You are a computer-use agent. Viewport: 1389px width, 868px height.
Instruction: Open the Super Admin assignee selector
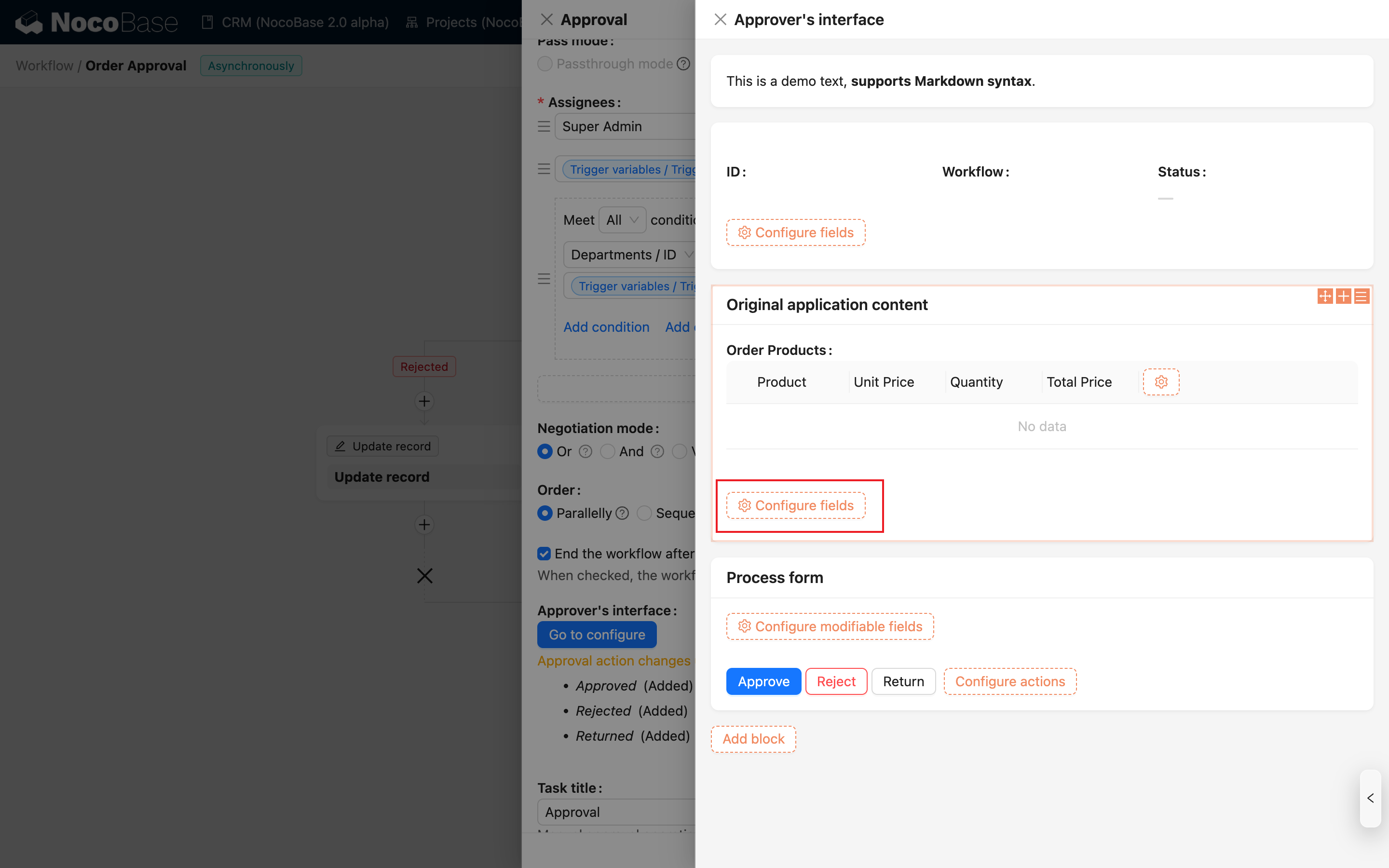pos(626,126)
